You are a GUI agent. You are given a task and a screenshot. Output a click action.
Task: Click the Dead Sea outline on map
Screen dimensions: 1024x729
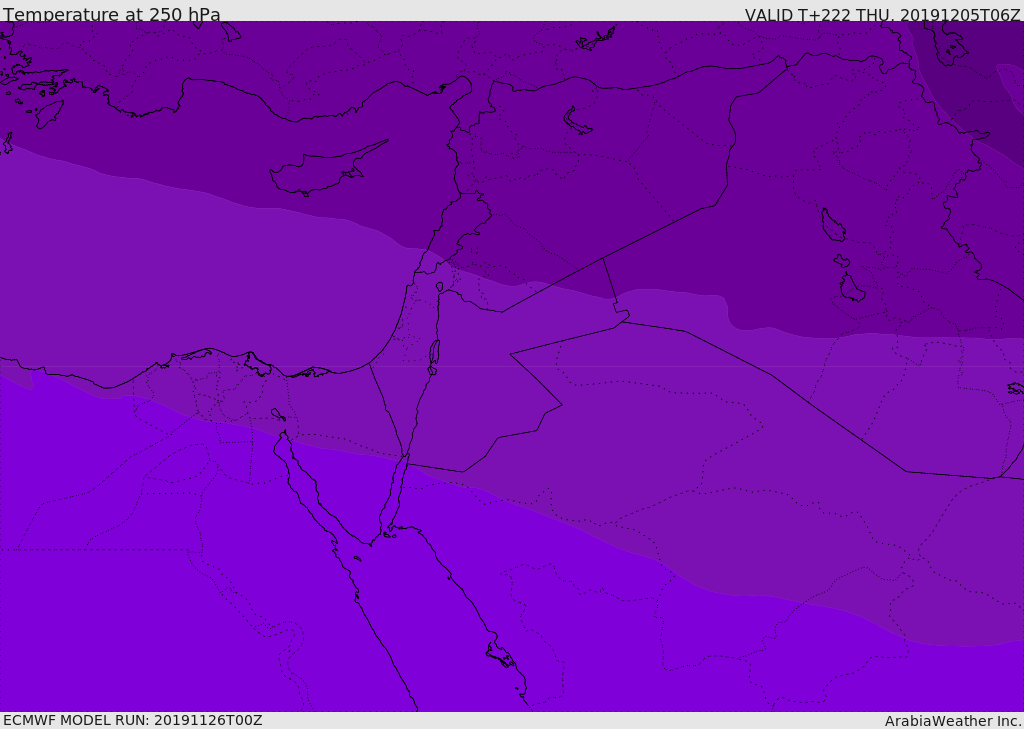pos(434,353)
